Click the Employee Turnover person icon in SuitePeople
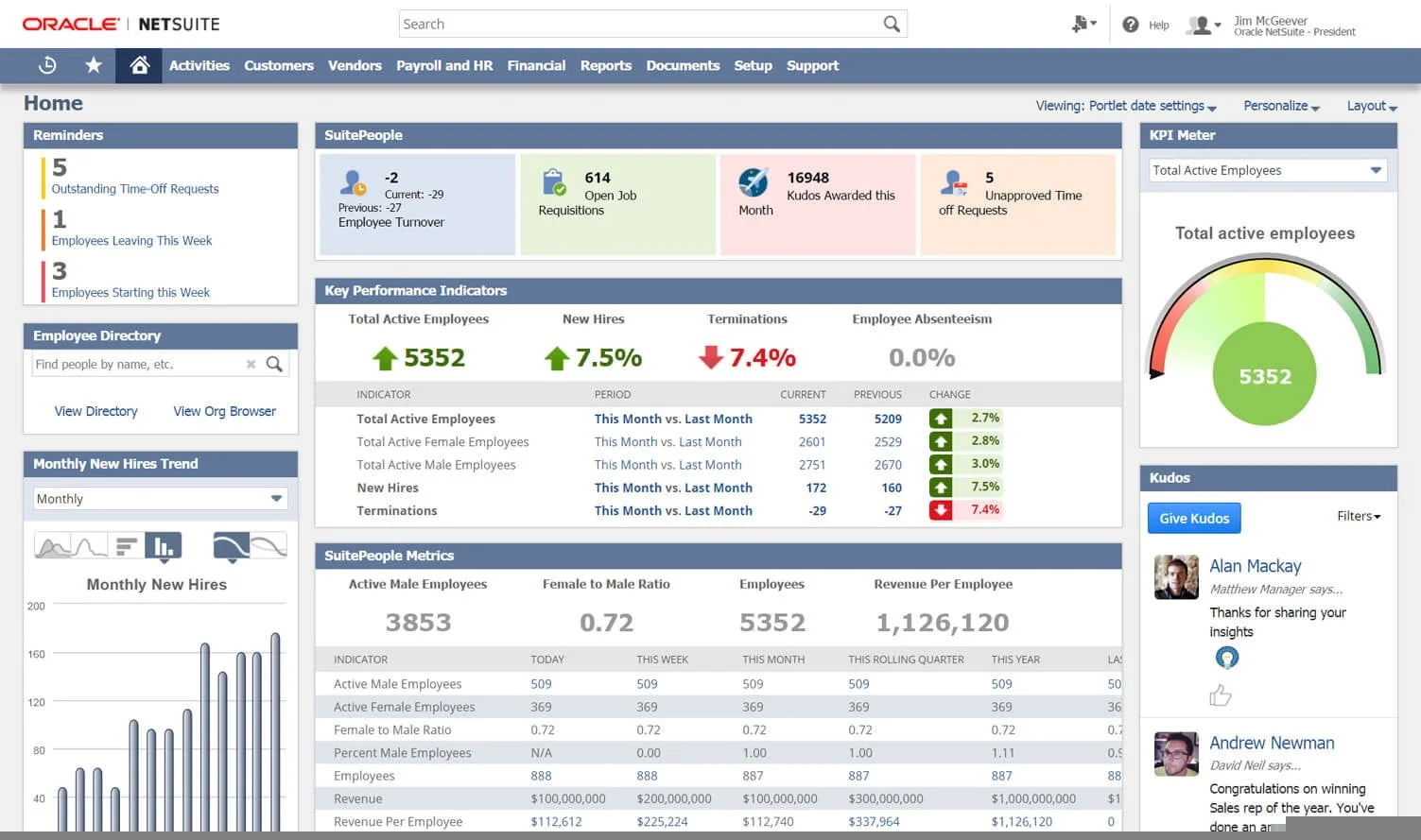The height and width of the screenshot is (840, 1421). tap(352, 182)
